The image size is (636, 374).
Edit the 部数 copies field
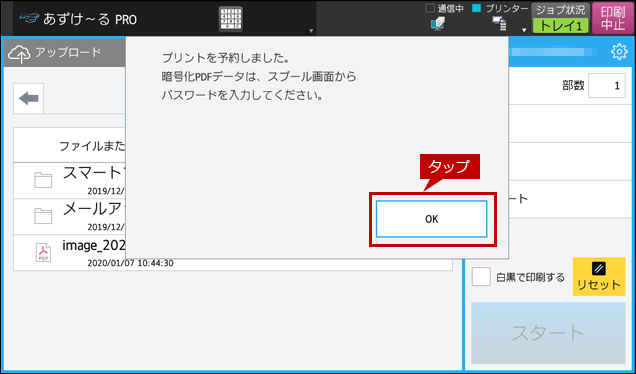pos(606,86)
